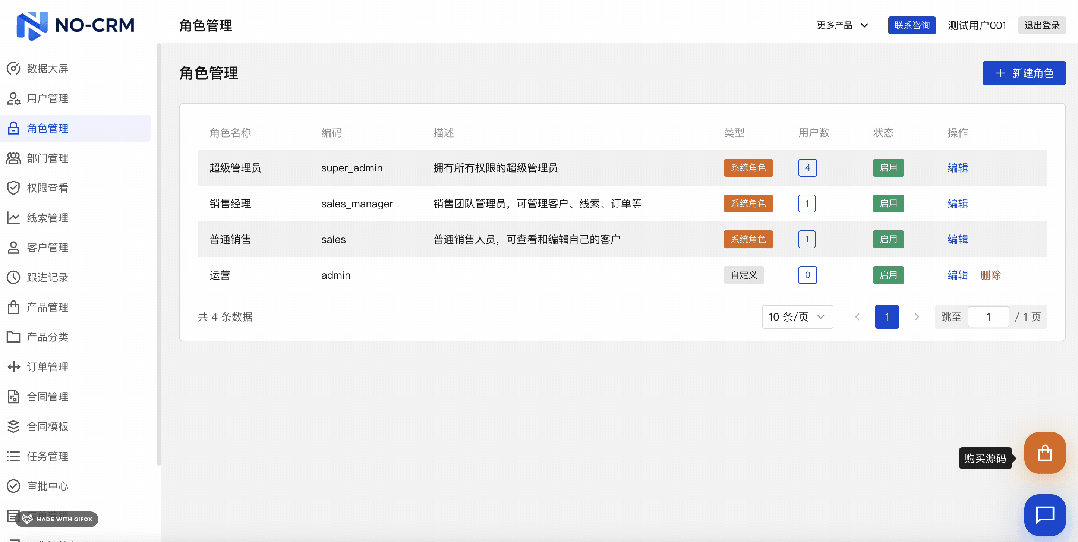Click the 用户数 column header
The height and width of the screenshot is (542, 1078).
click(814, 132)
